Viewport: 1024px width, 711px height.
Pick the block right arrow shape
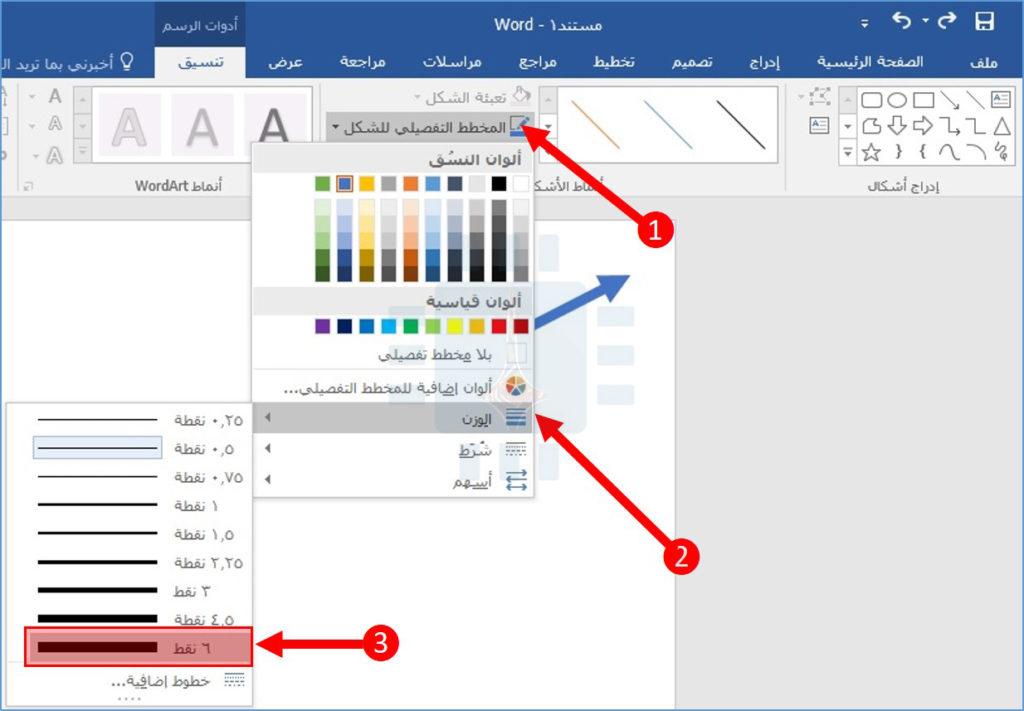(x=923, y=125)
